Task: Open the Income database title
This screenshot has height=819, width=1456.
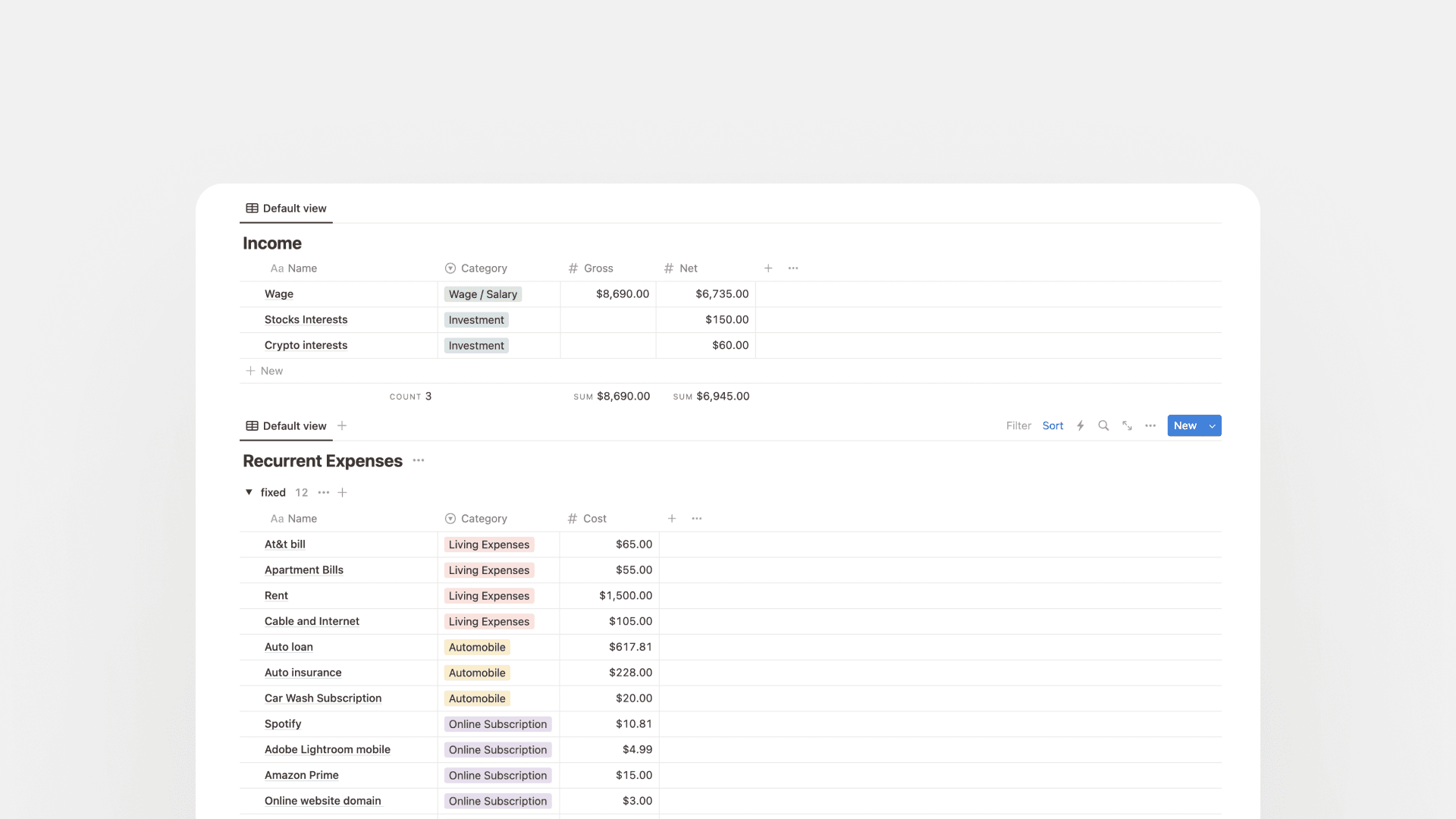Action: pyautogui.click(x=272, y=243)
